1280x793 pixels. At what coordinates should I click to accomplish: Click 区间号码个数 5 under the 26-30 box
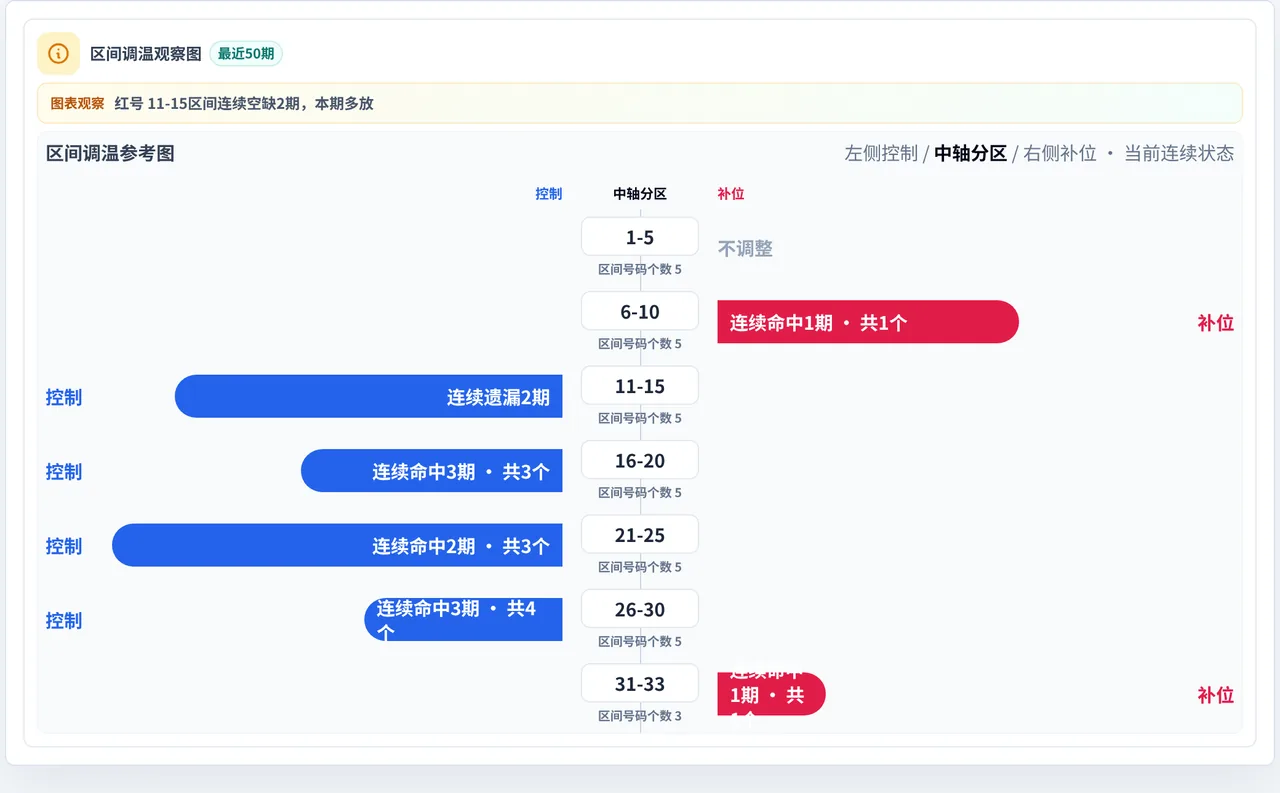point(640,641)
